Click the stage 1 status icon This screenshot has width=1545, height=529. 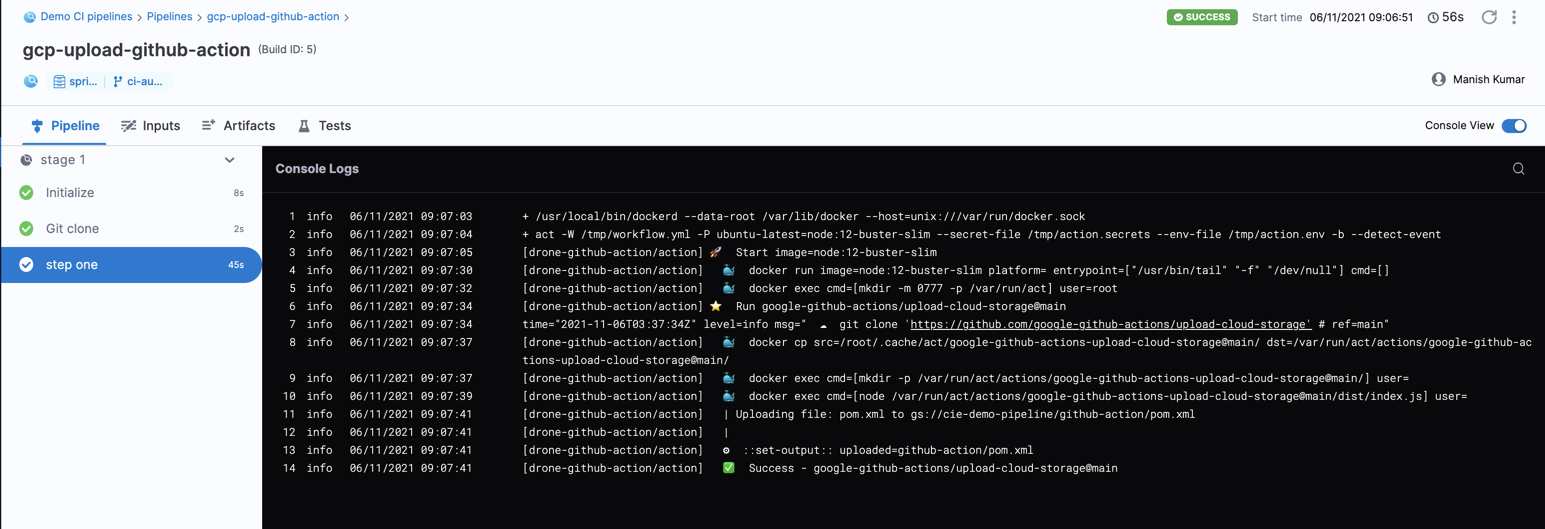tap(27, 160)
